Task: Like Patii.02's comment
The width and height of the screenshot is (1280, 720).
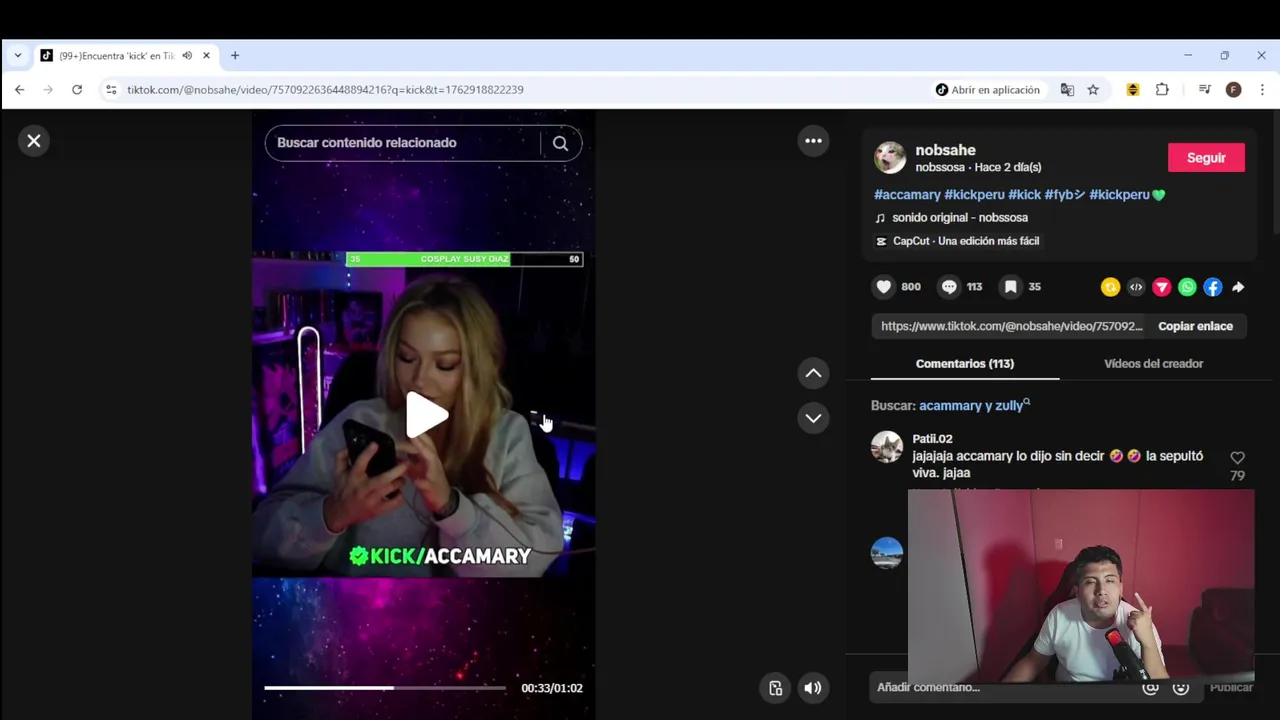Action: click(1237, 458)
